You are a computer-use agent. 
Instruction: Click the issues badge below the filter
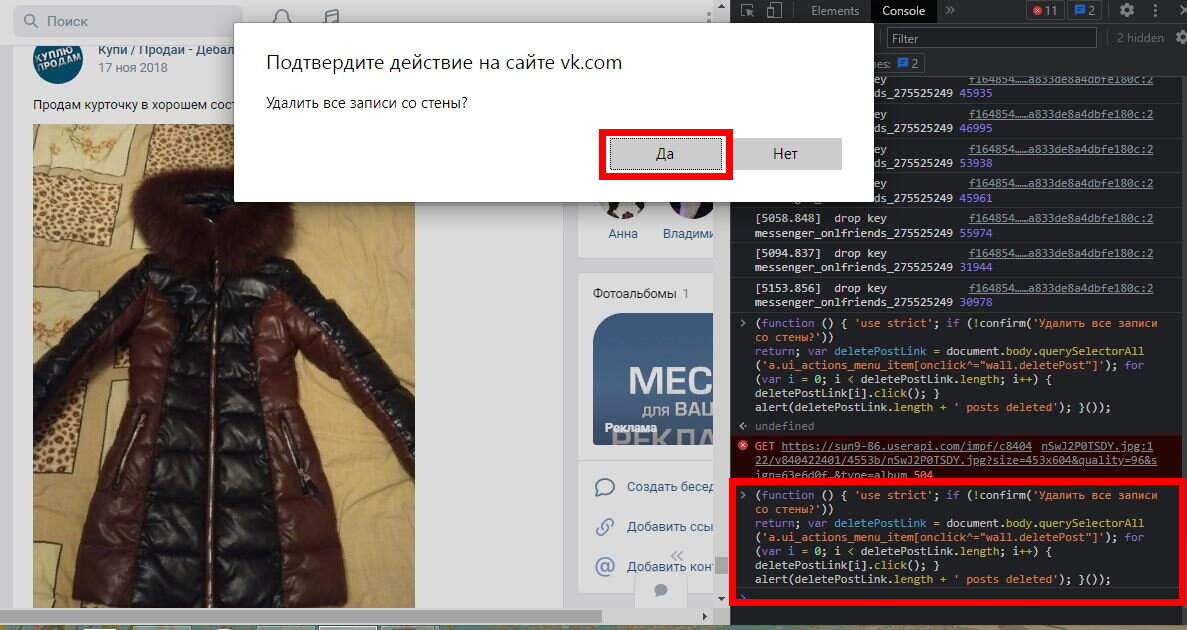908,64
